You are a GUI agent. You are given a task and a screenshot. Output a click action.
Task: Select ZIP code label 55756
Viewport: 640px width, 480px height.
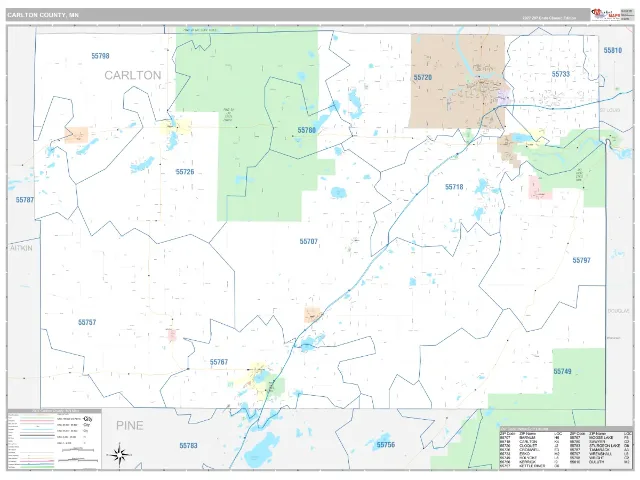[x=386, y=445]
